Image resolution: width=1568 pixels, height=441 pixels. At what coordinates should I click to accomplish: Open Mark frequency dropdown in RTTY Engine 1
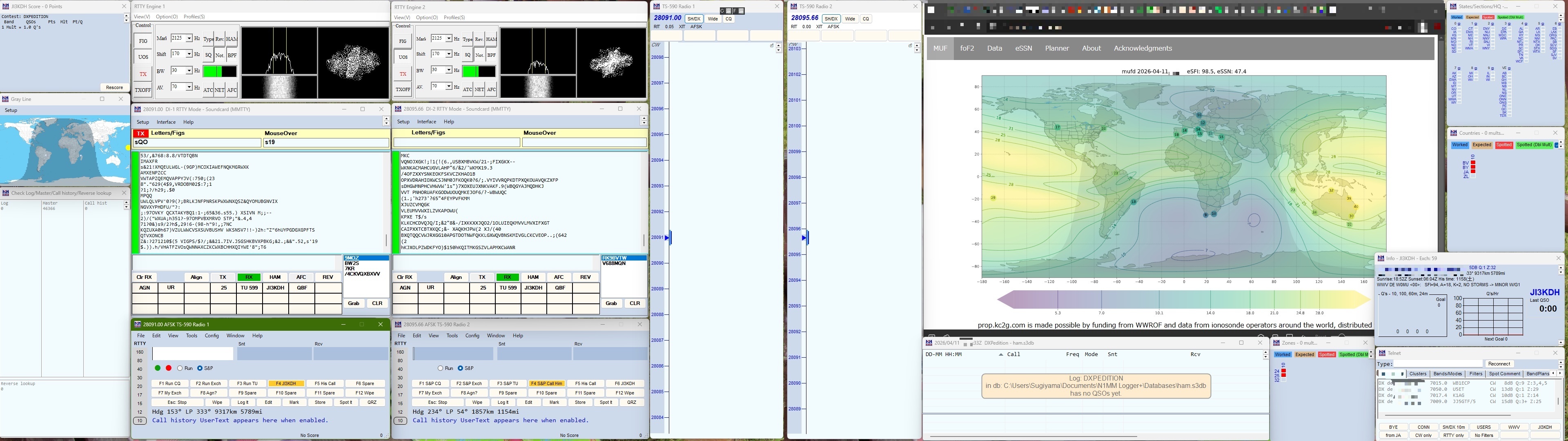189,38
